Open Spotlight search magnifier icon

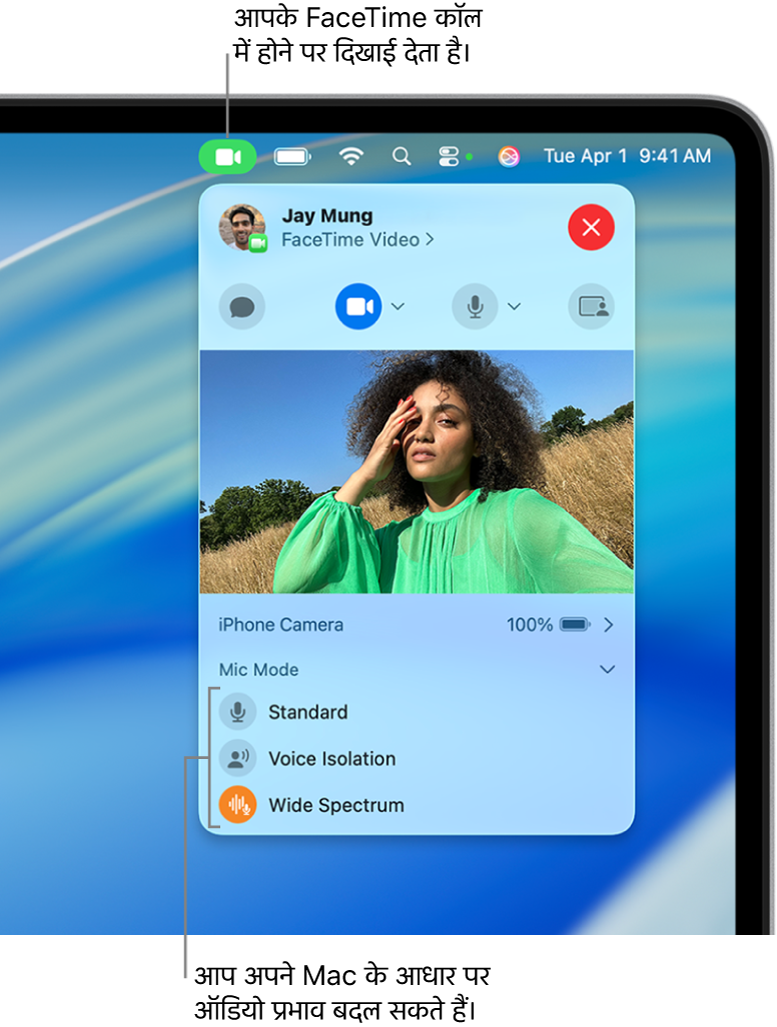point(401,157)
